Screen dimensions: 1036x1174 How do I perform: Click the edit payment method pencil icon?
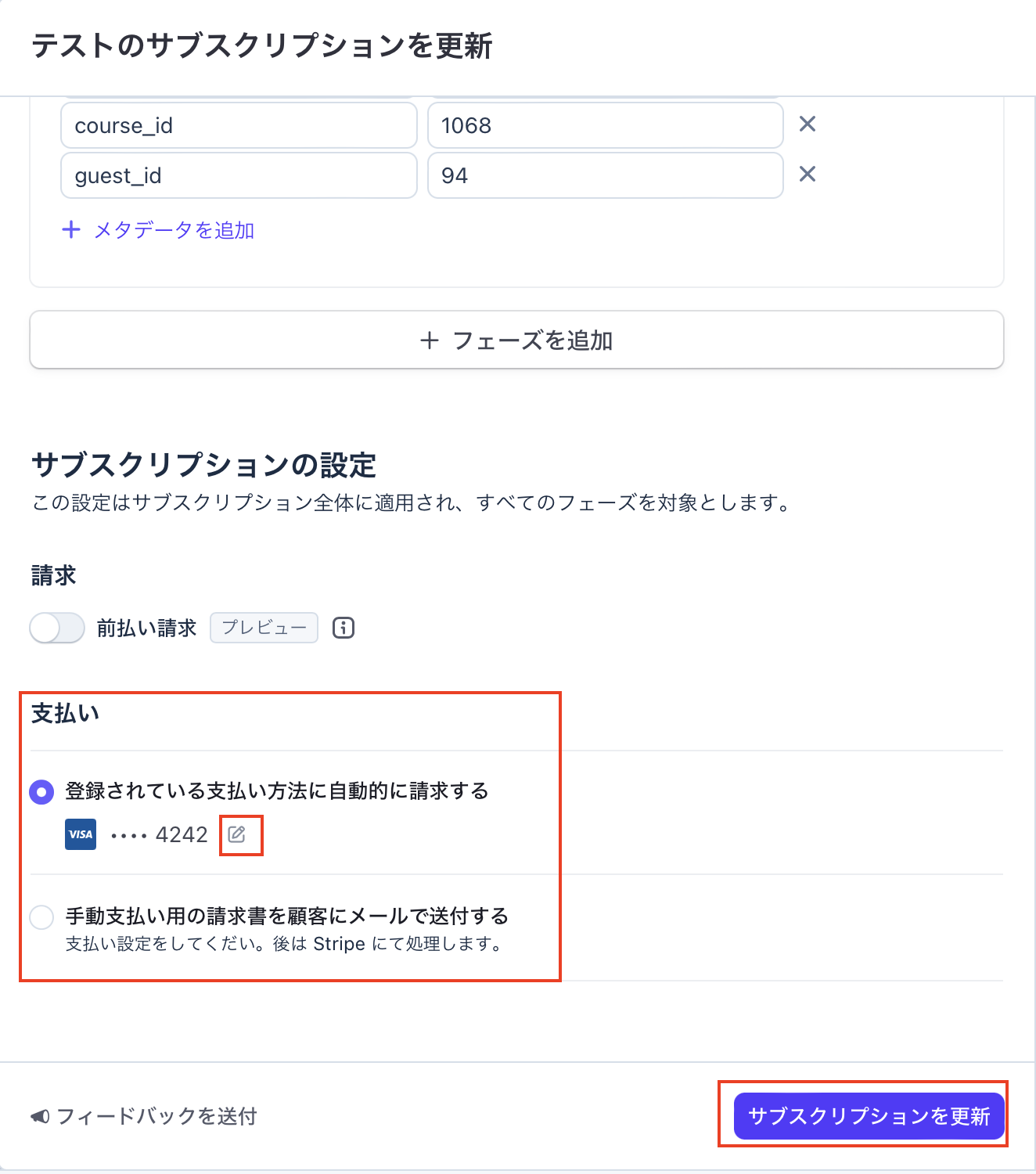pyautogui.click(x=237, y=834)
